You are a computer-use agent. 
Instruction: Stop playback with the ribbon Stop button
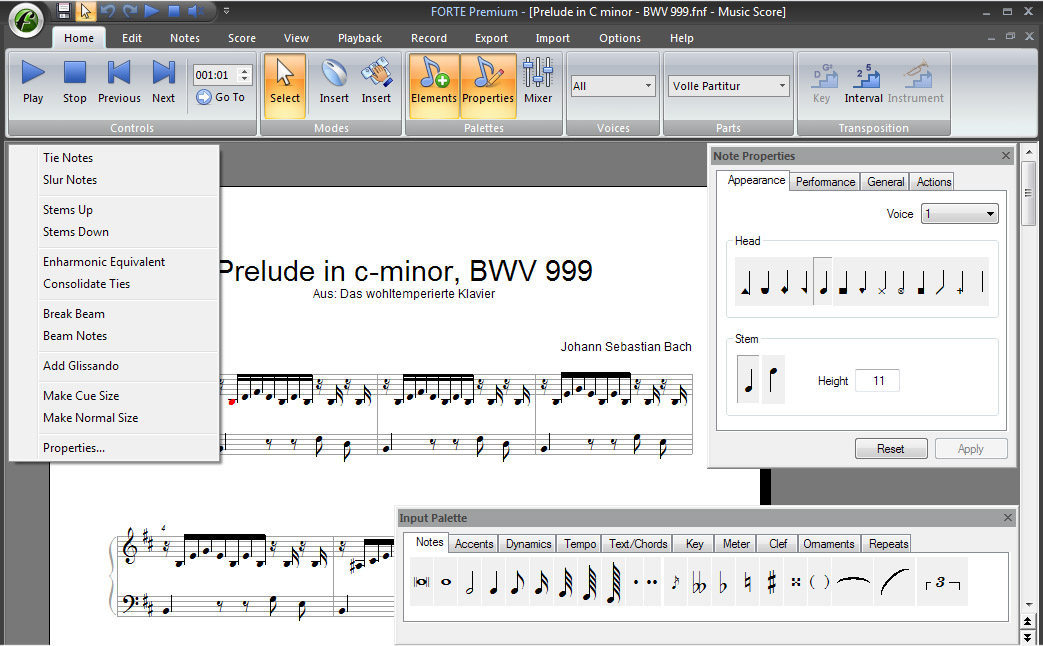(x=74, y=82)
